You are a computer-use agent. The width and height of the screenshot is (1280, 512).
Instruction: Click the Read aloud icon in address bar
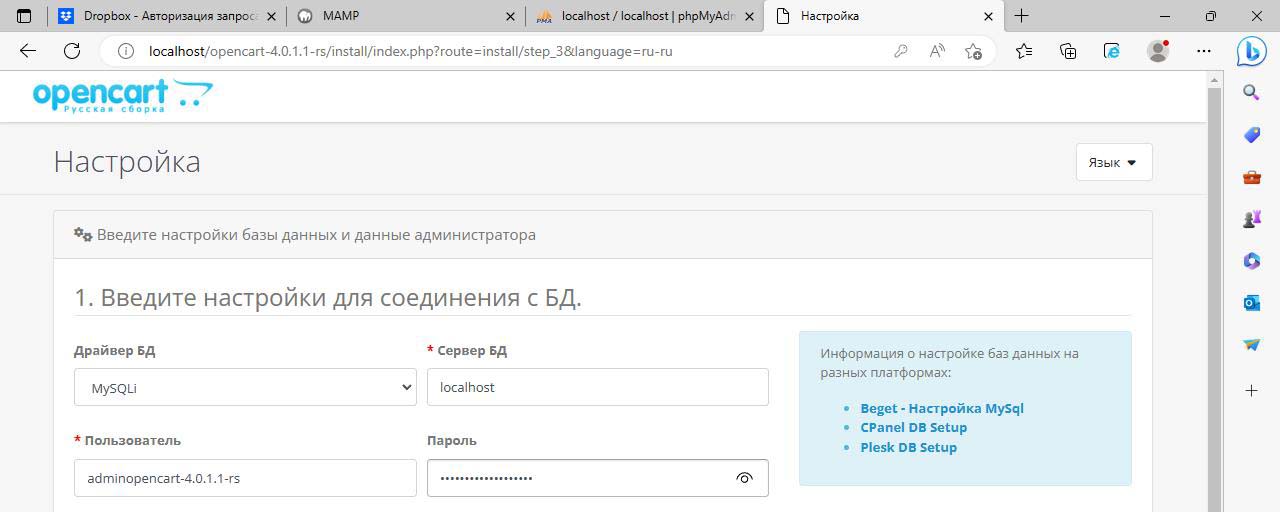(x=937, y=51)
